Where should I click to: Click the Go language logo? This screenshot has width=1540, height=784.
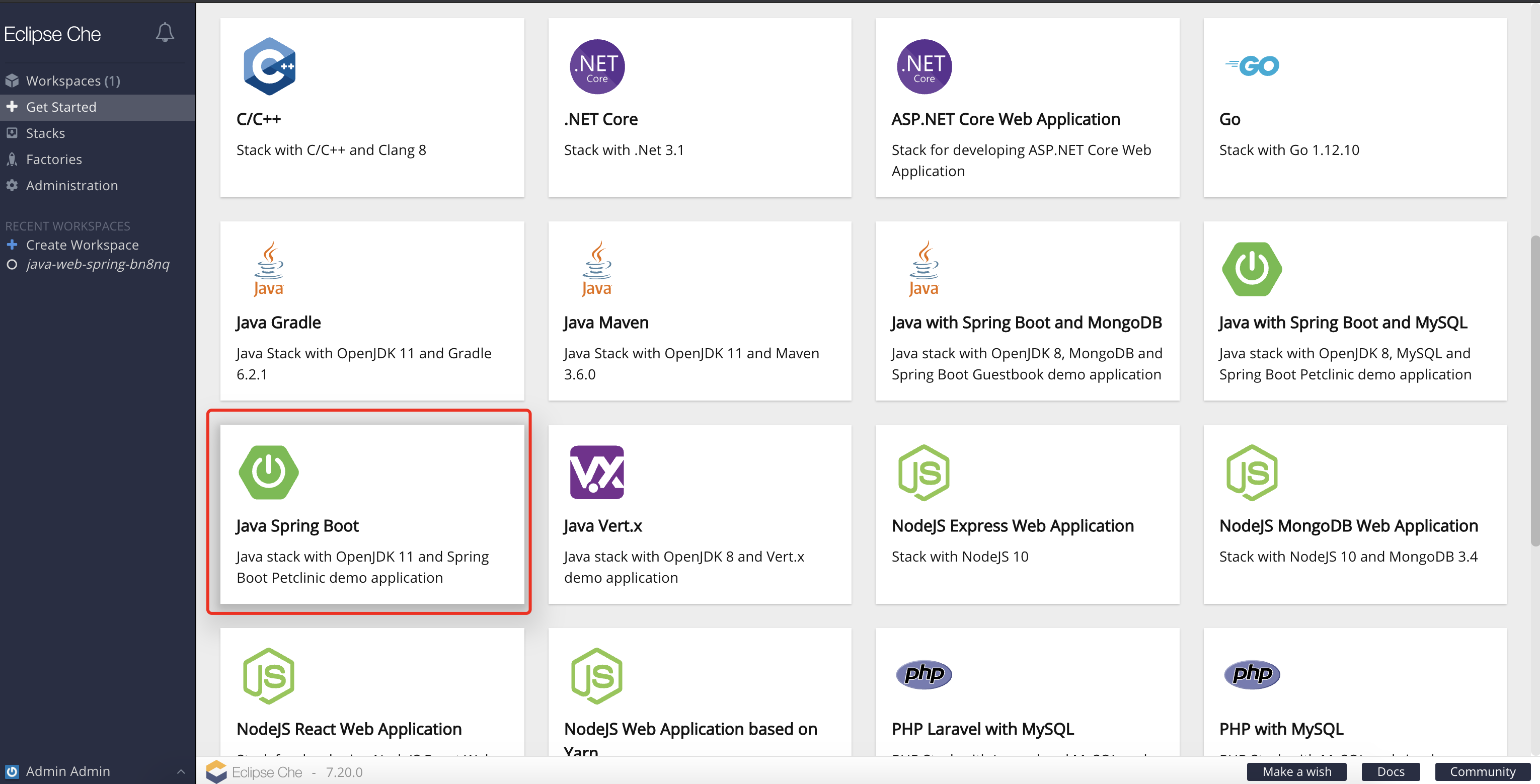click(x=1252, y=66)
